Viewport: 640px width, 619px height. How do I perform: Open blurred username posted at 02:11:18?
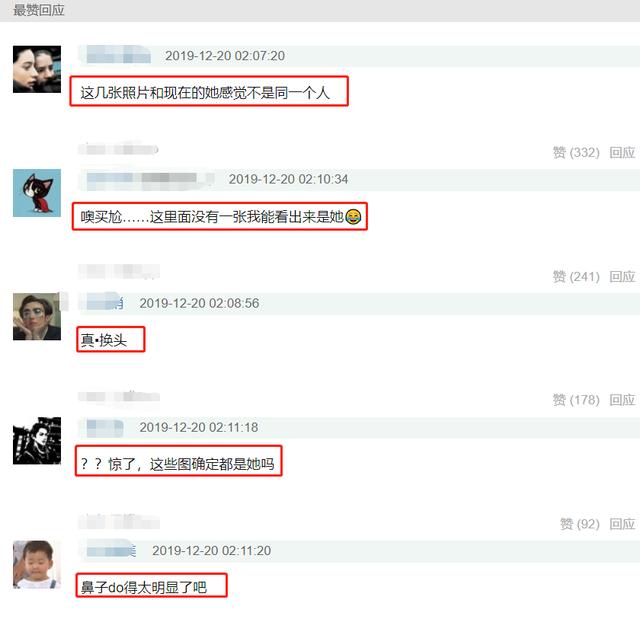(105, 427)
